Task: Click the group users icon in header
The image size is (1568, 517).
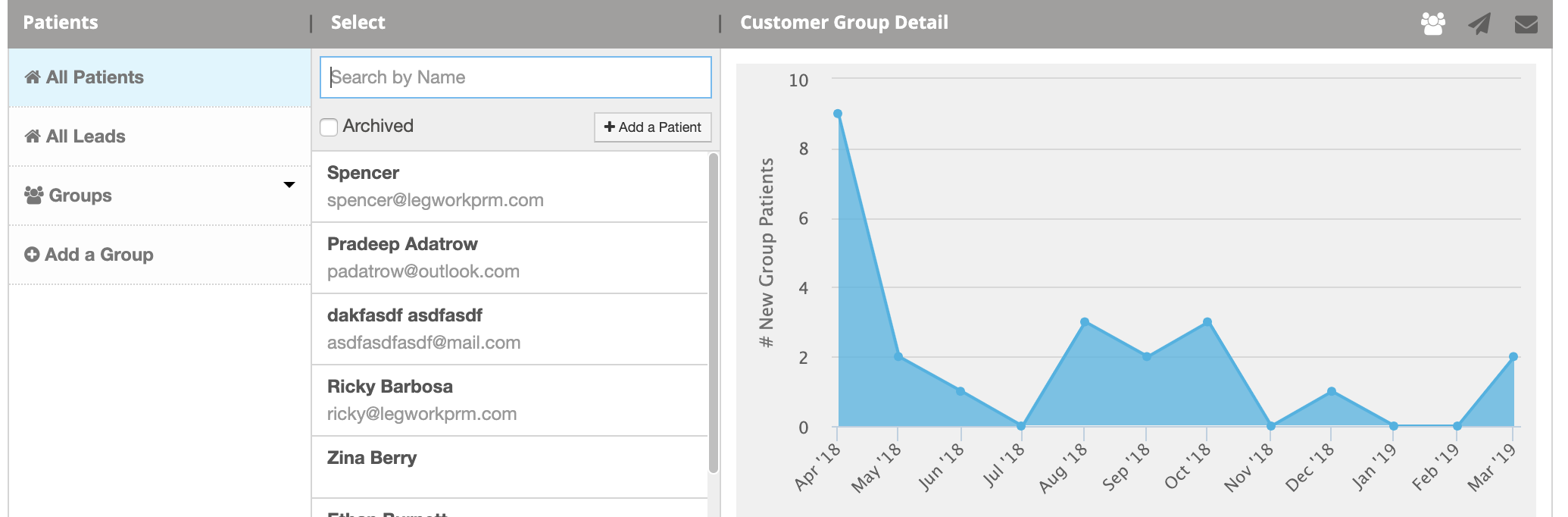Action: 1432,23
